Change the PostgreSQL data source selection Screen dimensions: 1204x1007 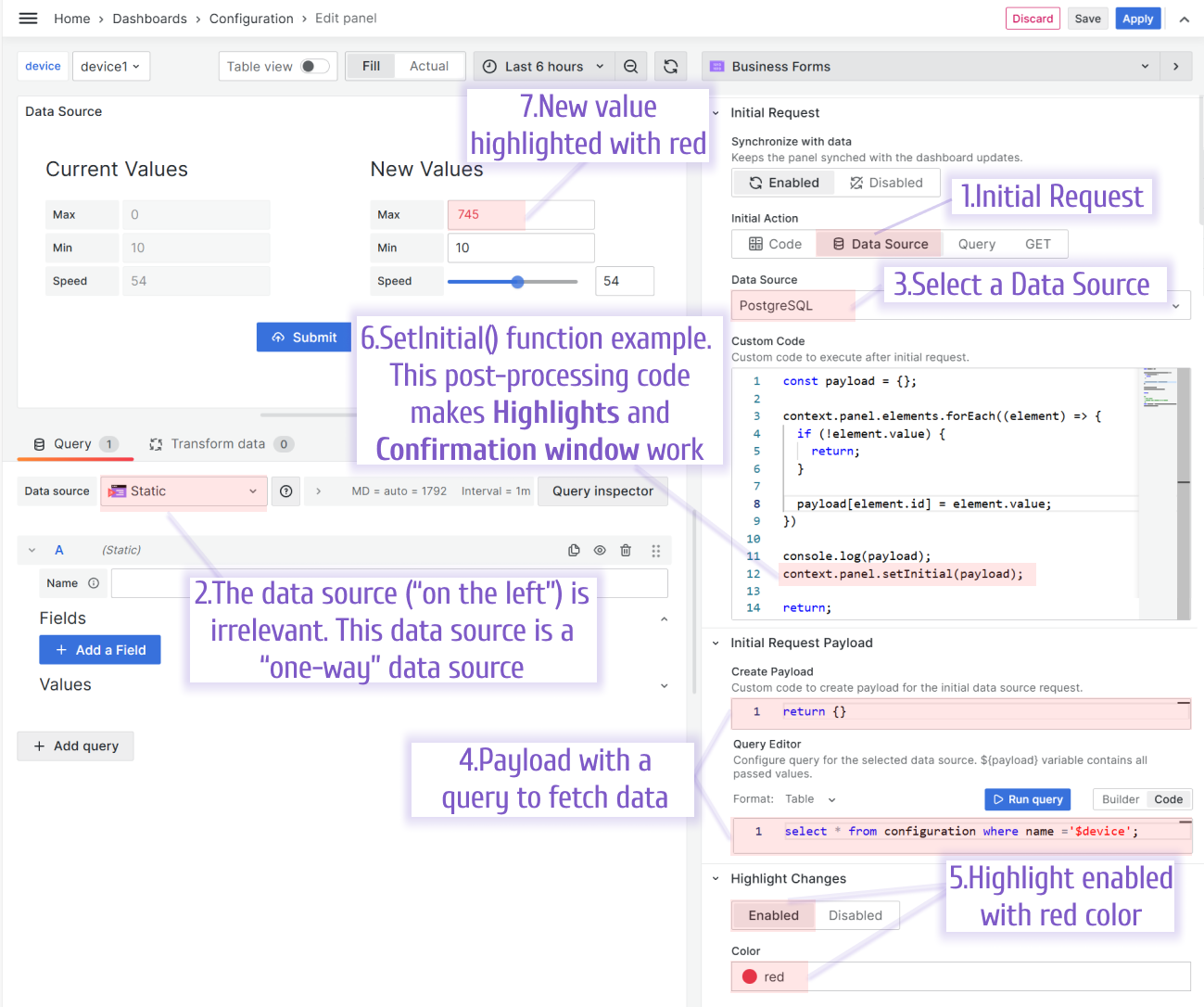[x=959, y=304]
